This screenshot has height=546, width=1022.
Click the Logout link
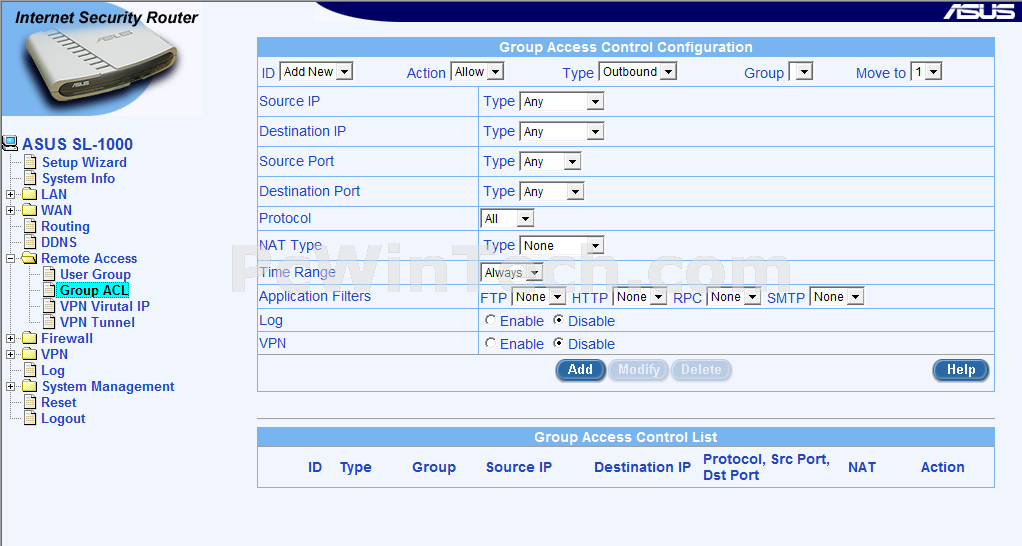(x=63, y=419)
